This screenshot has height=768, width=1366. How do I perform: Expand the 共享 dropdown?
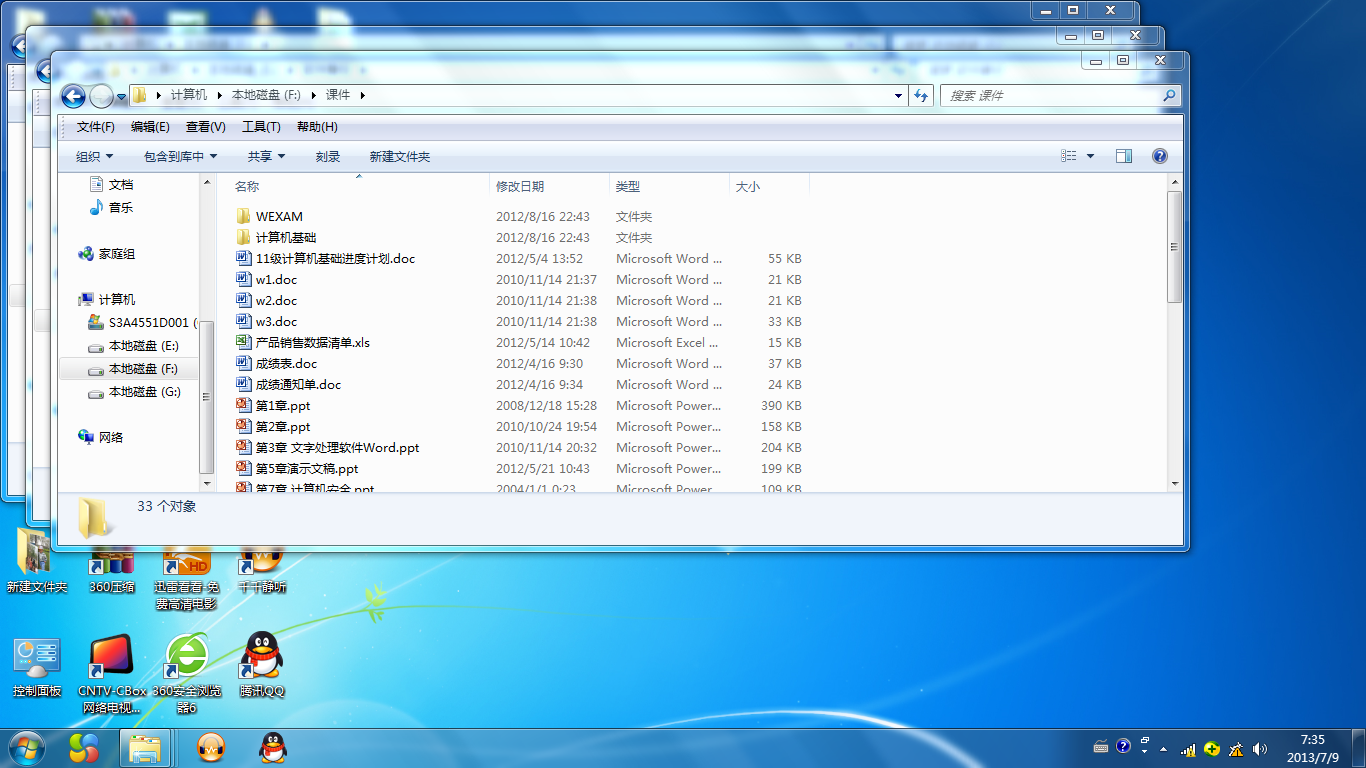click(267, 156)
